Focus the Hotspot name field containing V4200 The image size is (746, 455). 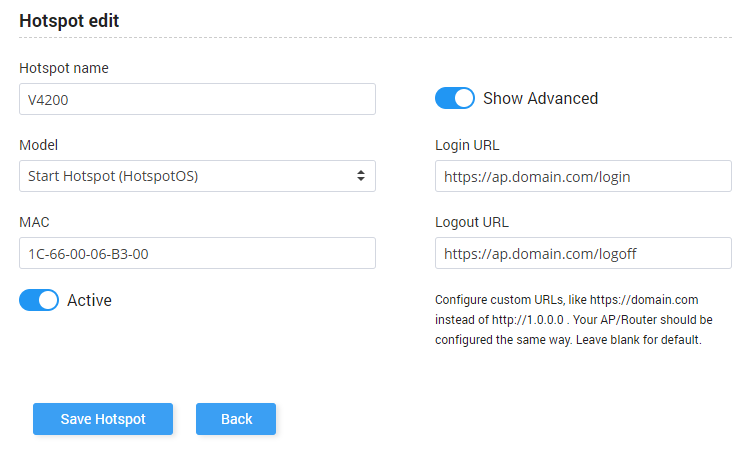coord(197,99)
